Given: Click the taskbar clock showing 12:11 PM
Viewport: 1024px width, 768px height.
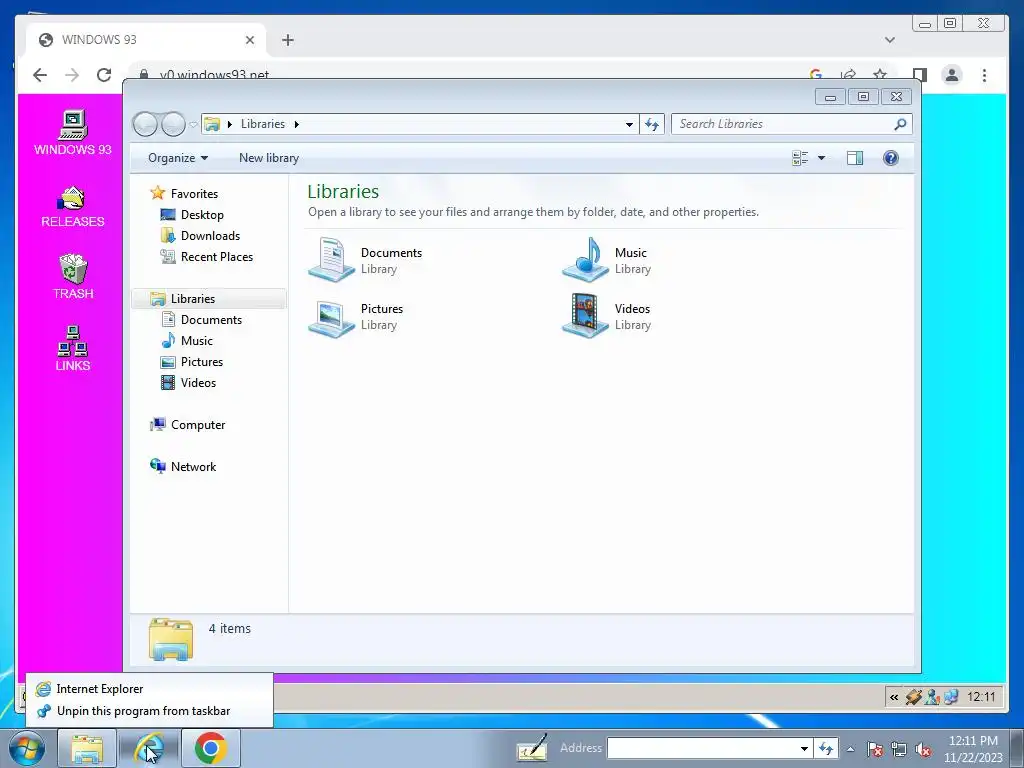Looking at the screenshot, I should 973,749.
